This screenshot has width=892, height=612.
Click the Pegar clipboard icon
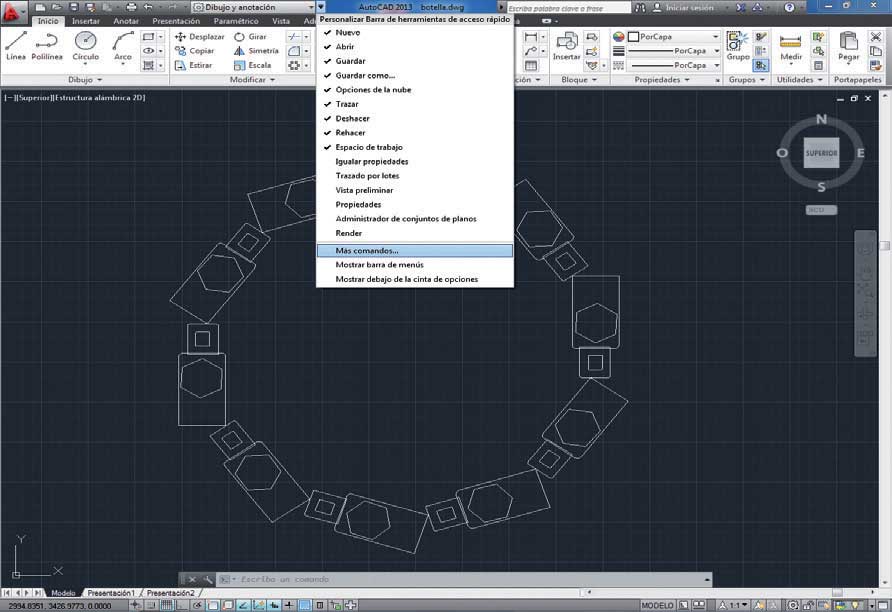click(x=848, y=47)
